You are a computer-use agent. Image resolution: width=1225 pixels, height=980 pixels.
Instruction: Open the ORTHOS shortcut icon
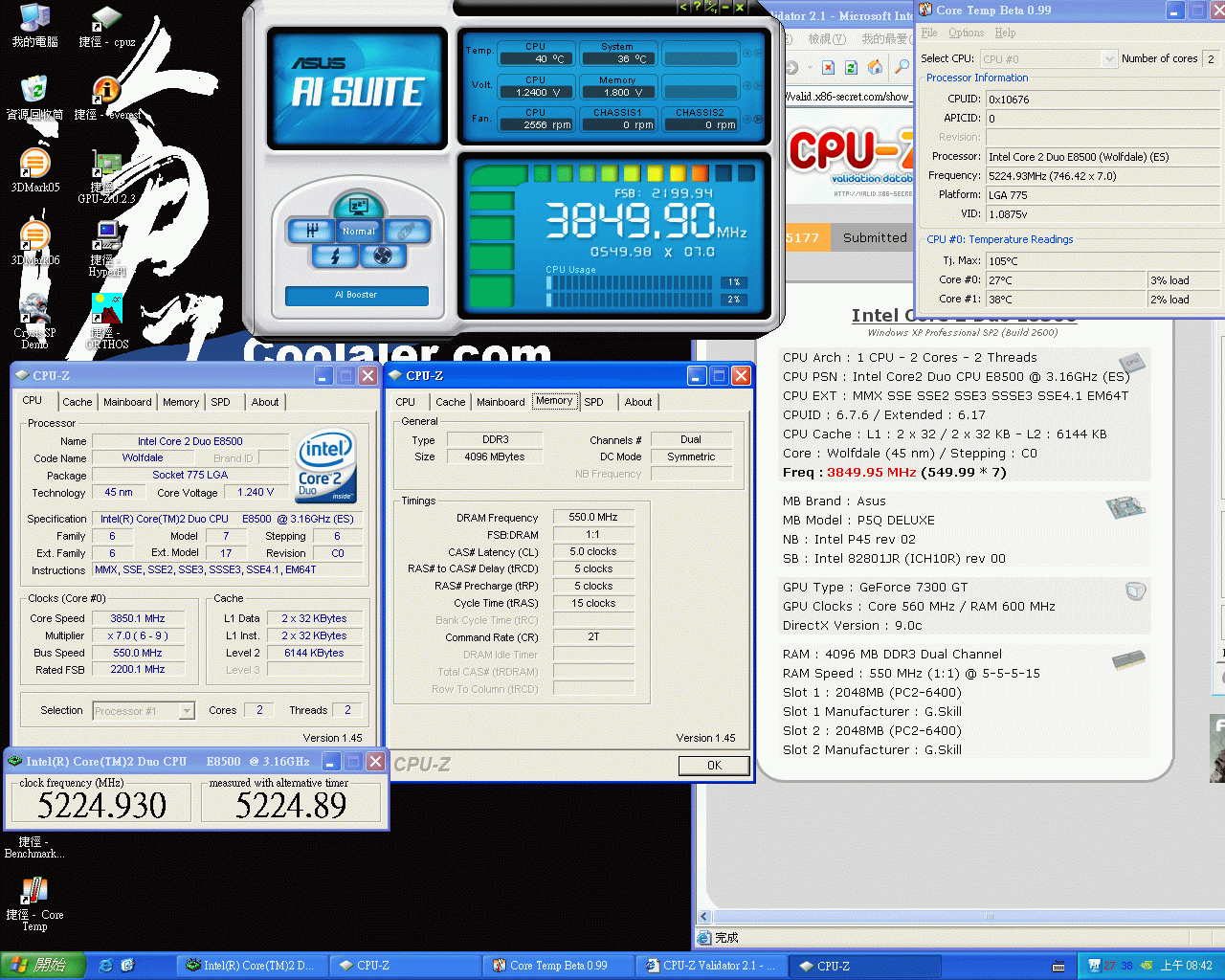click(x=106, y=322)
